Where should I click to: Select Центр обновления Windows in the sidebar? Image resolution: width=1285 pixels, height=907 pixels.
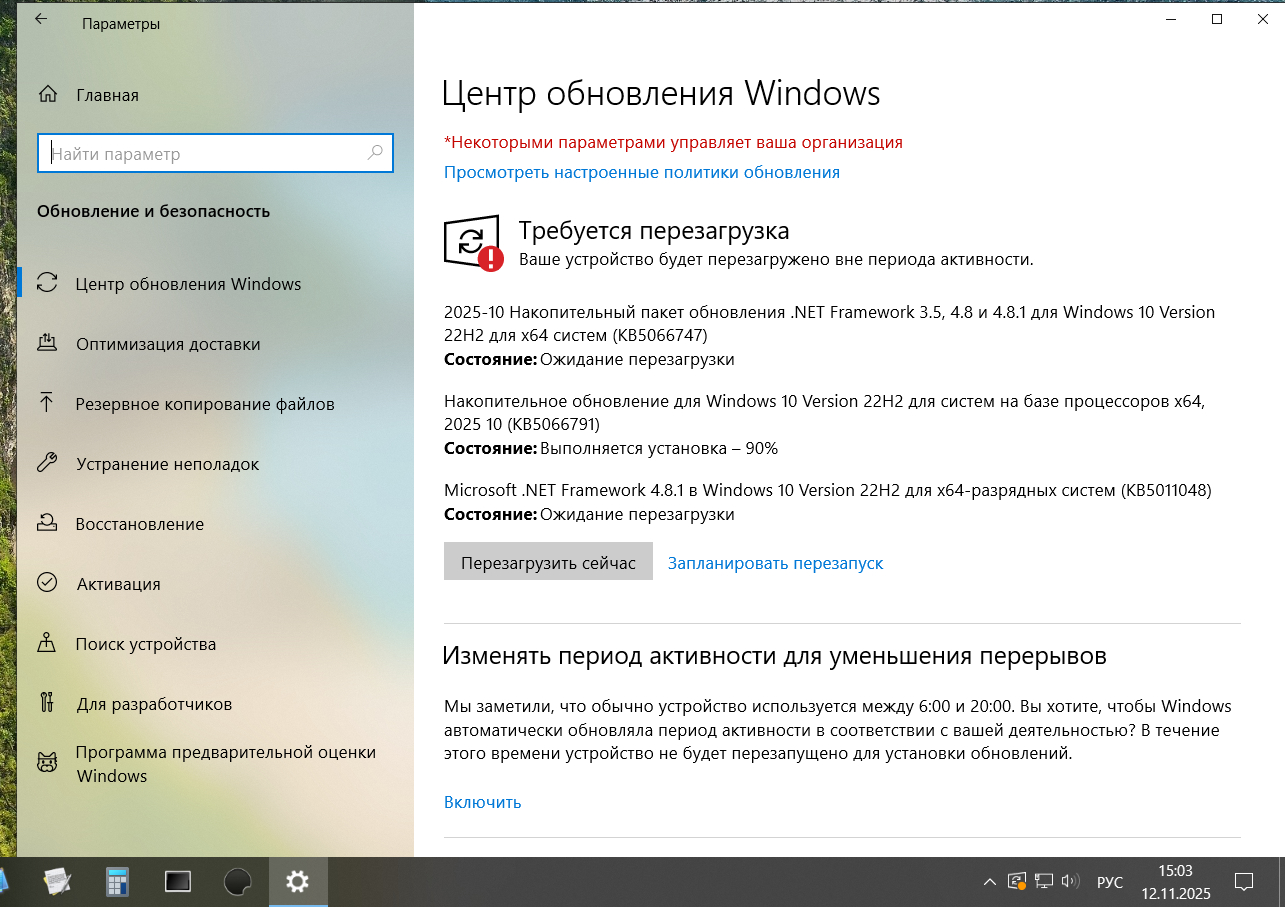click(215, 284)
